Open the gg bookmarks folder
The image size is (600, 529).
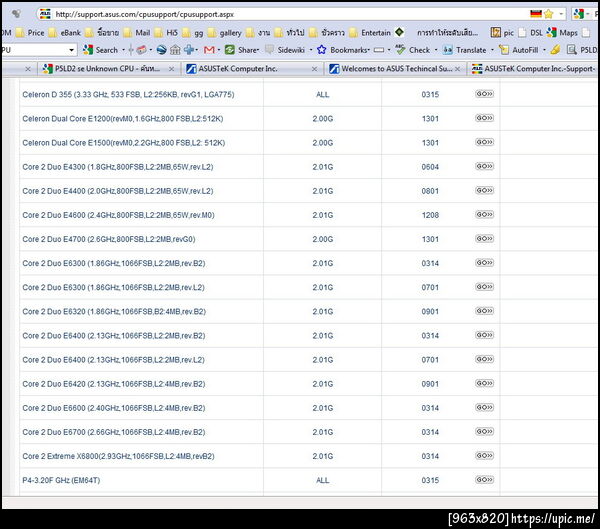(193, 33)
